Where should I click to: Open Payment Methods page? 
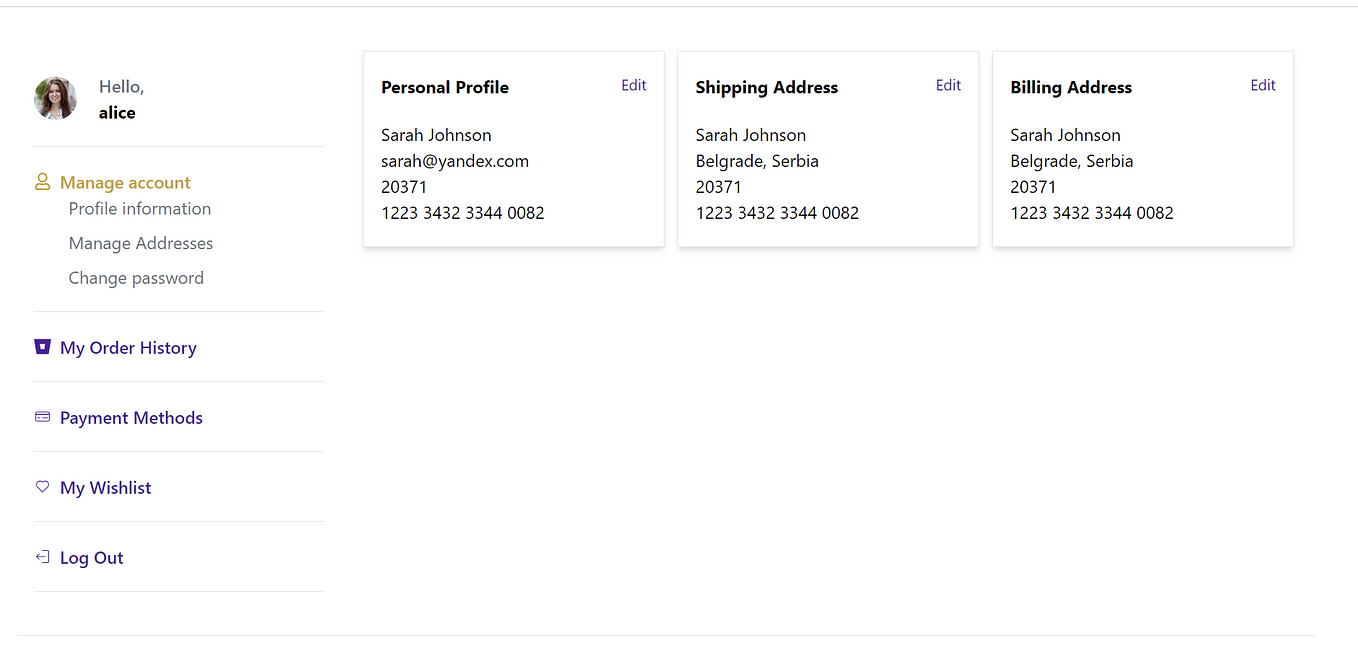131,418
